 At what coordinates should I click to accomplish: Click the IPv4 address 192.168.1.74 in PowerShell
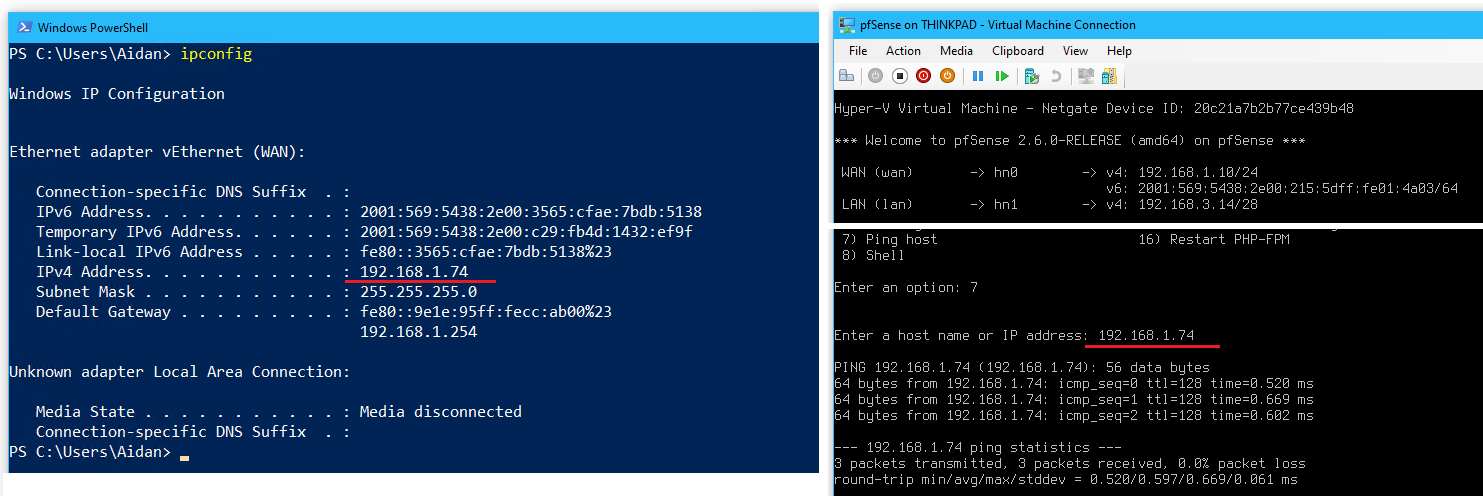414,272
